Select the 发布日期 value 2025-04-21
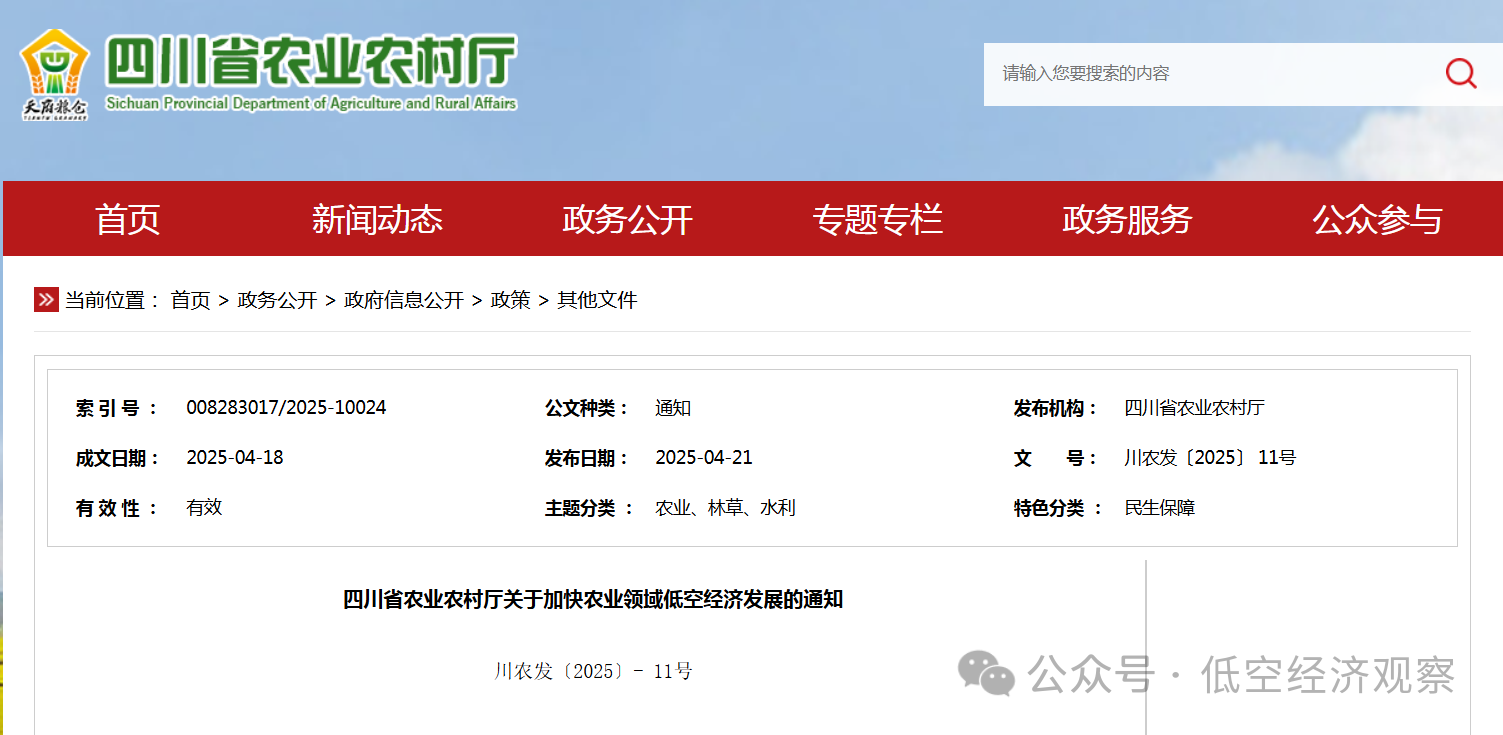Screen dimensions: 1503x735 click(x=704, y=458)
